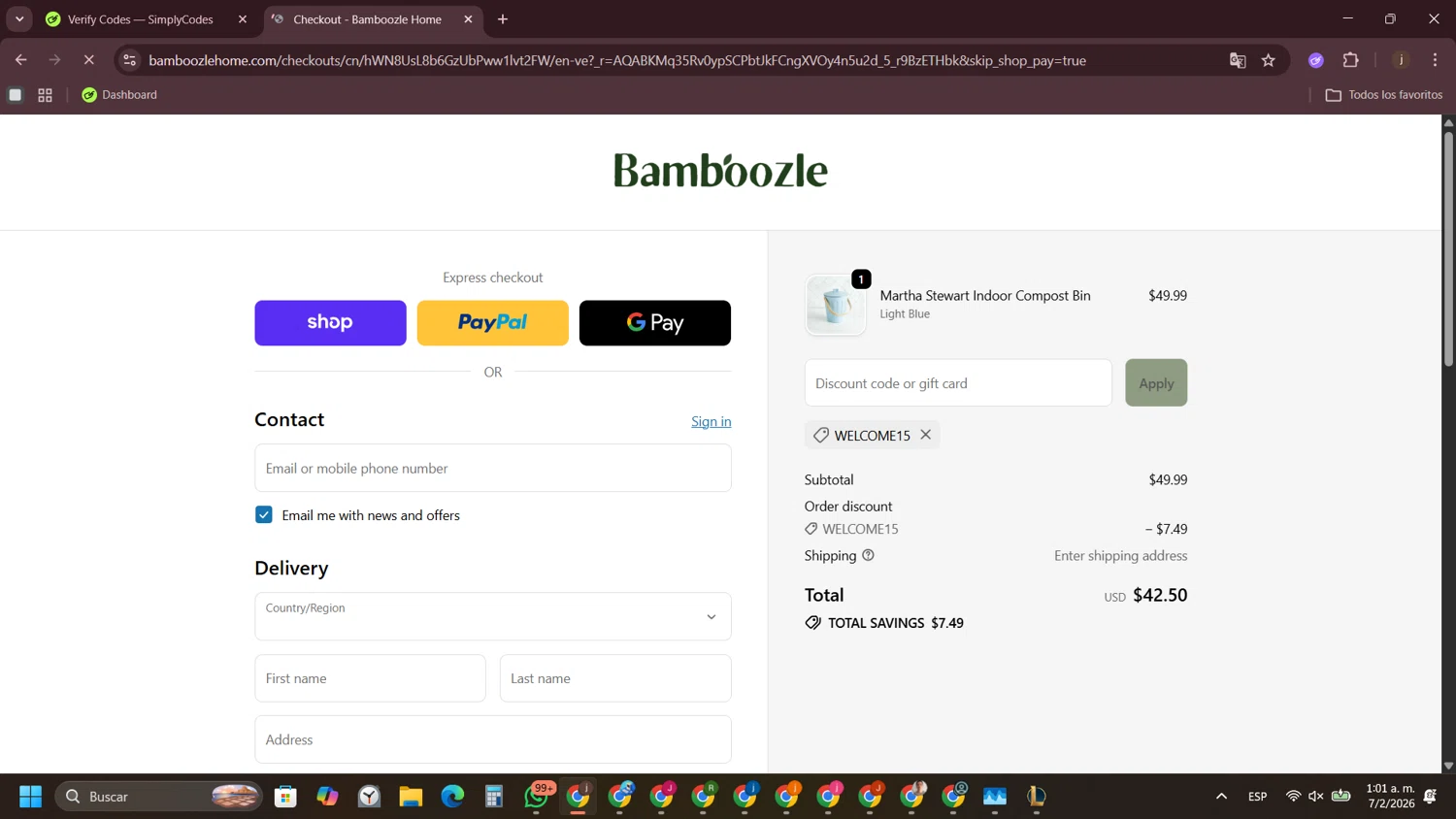Open the purple extension icon
Screen dimensions: 1456x819
1316,60
